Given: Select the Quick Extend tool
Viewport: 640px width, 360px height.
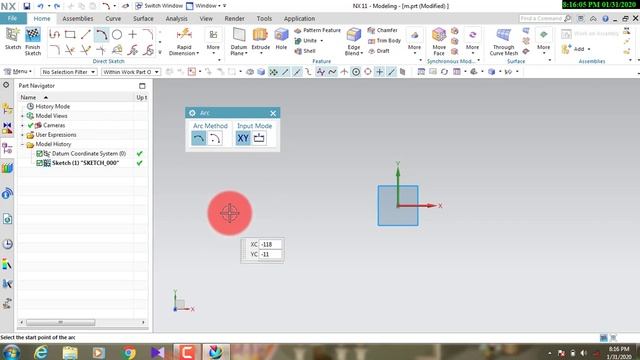Looking at the screenshot, I should 85,50.
